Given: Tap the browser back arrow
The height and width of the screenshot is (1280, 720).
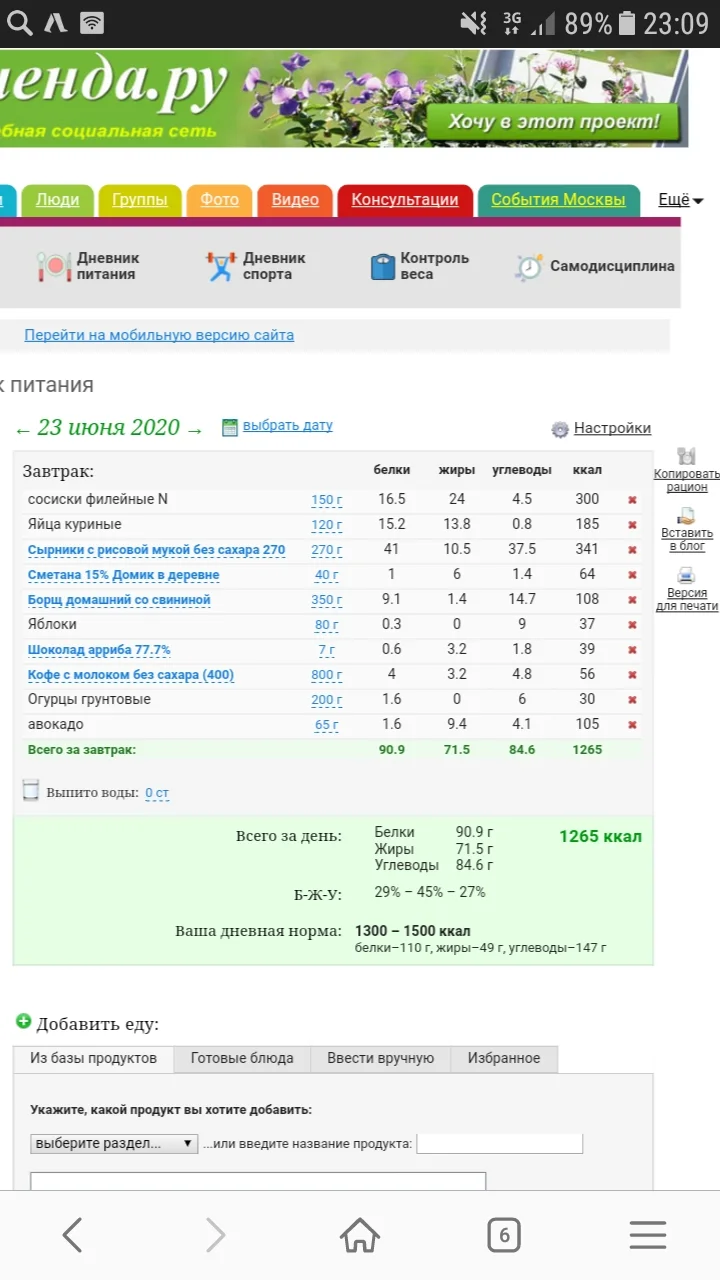Looking at the screenshot, I should (72, 1236).
